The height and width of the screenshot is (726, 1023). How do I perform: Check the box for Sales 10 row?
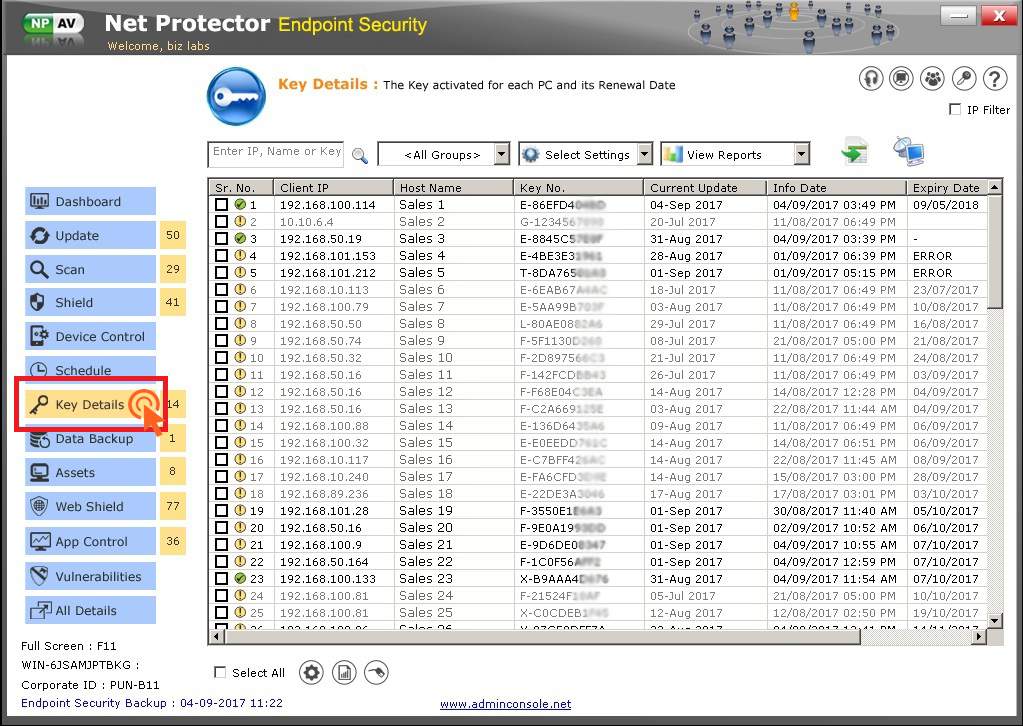point(222,357)
